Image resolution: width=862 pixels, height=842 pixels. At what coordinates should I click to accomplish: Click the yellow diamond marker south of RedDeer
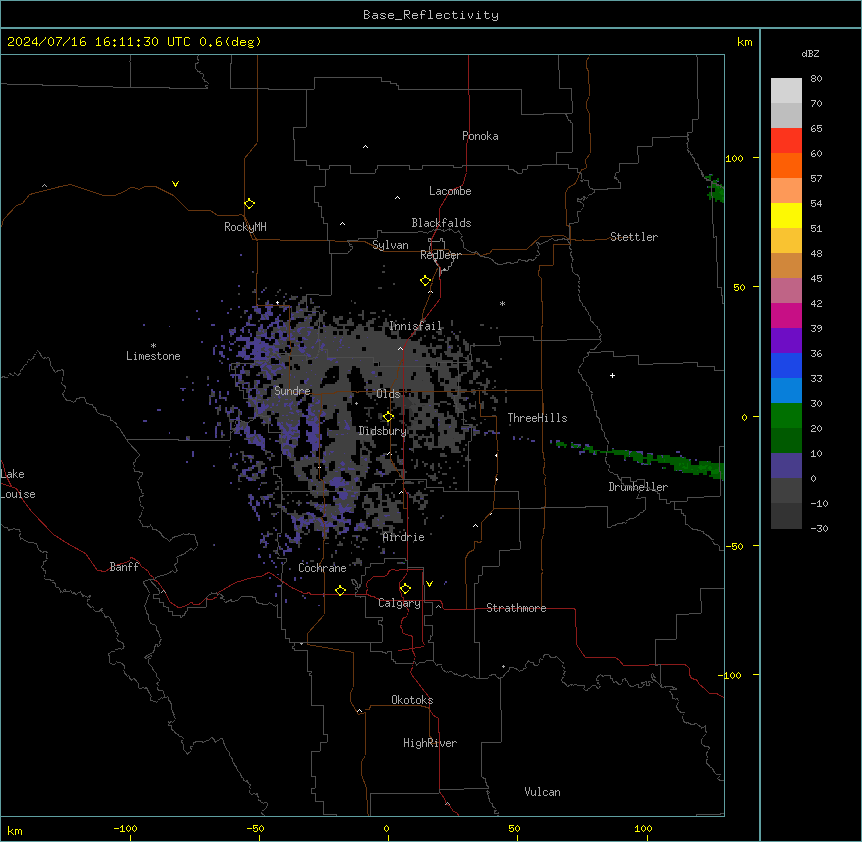coord(426,281)
